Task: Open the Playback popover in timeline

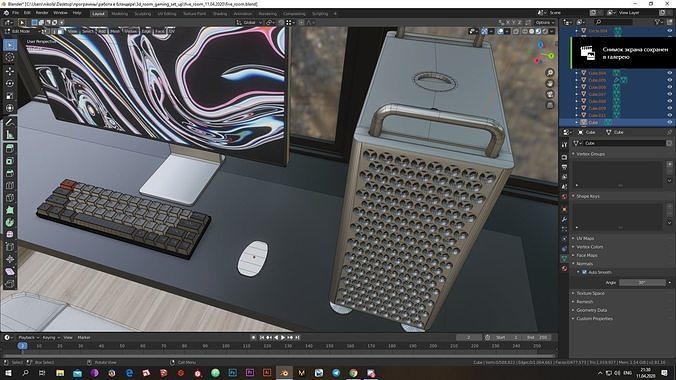Action: tap(28, 338)
